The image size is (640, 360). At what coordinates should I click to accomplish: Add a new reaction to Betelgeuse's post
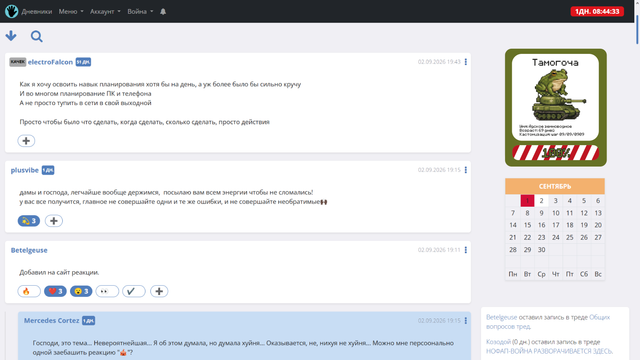point(159,291)
